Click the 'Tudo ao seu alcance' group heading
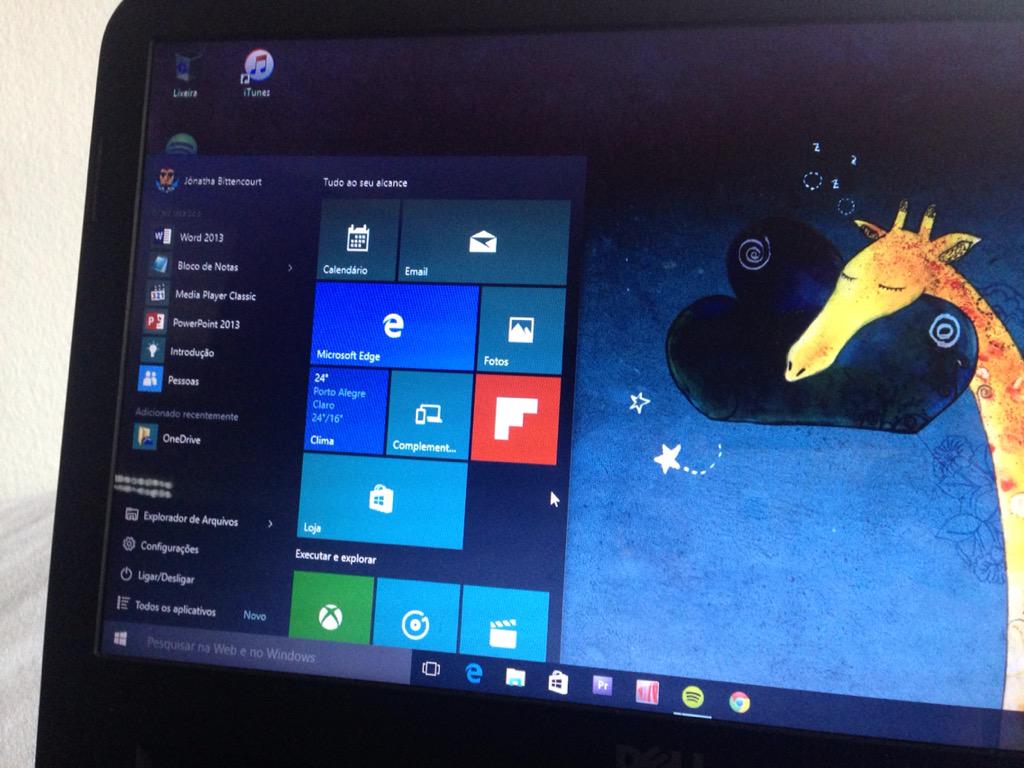 [365, 183]
